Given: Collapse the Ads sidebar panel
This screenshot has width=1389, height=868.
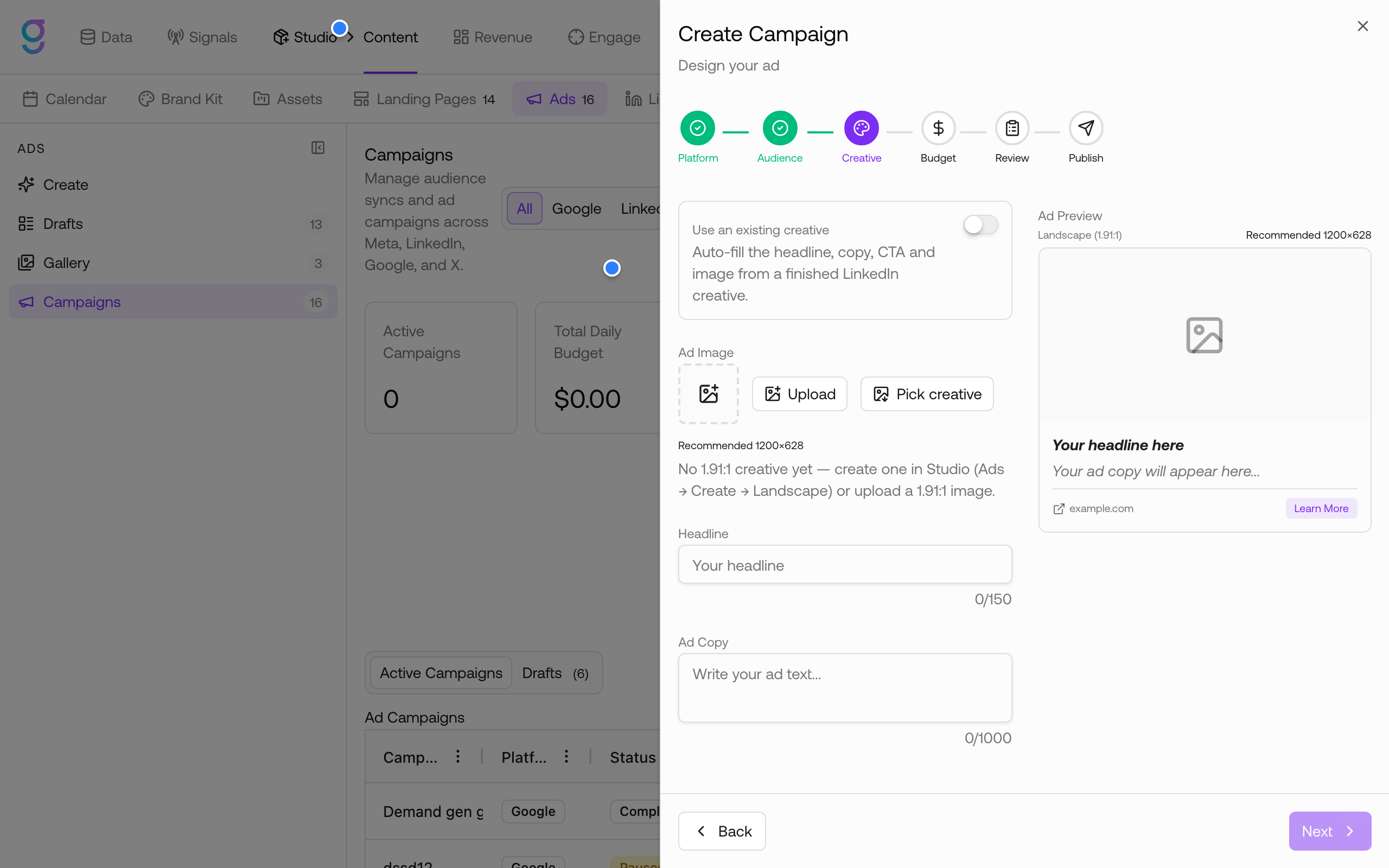Looking at the screenshot, I should point(318,148).
